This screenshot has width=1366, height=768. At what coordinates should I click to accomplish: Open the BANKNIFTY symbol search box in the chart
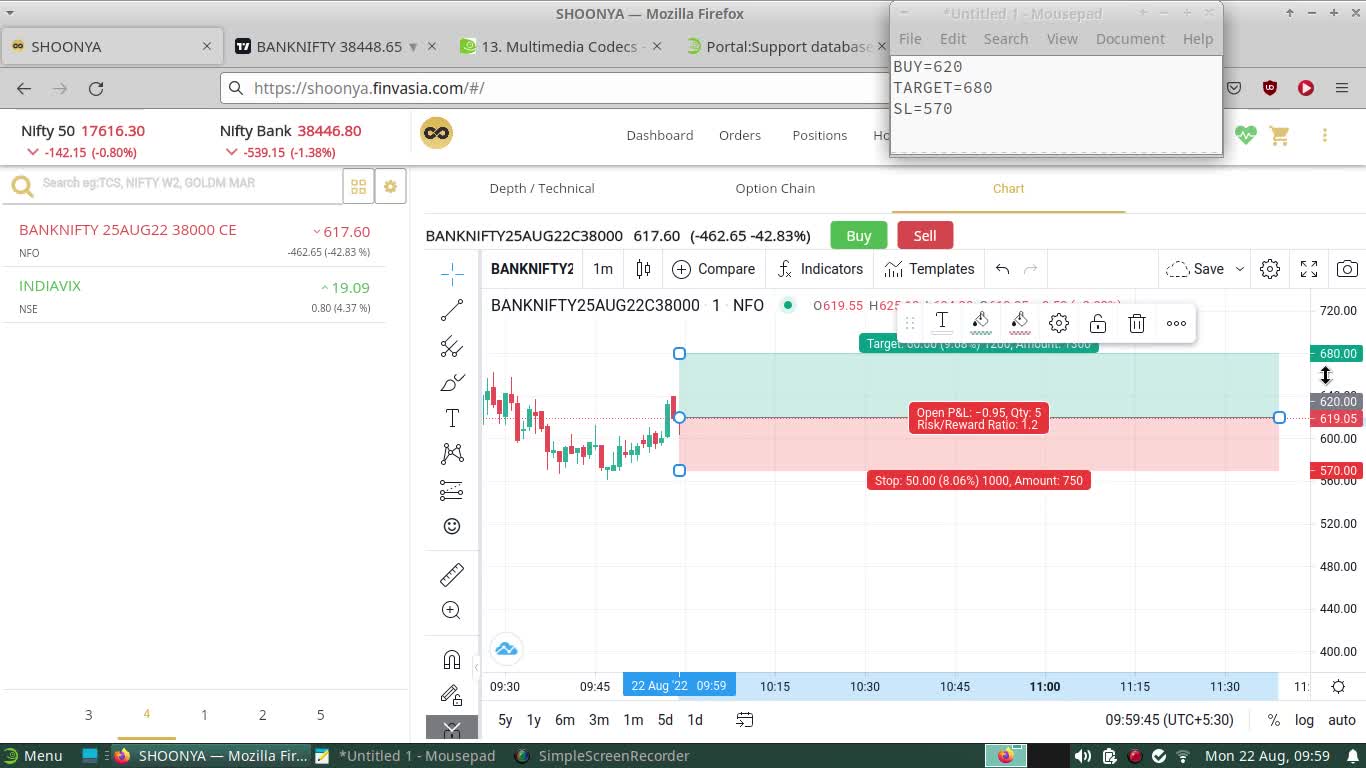pyautogui.click(x=532, y=269)
